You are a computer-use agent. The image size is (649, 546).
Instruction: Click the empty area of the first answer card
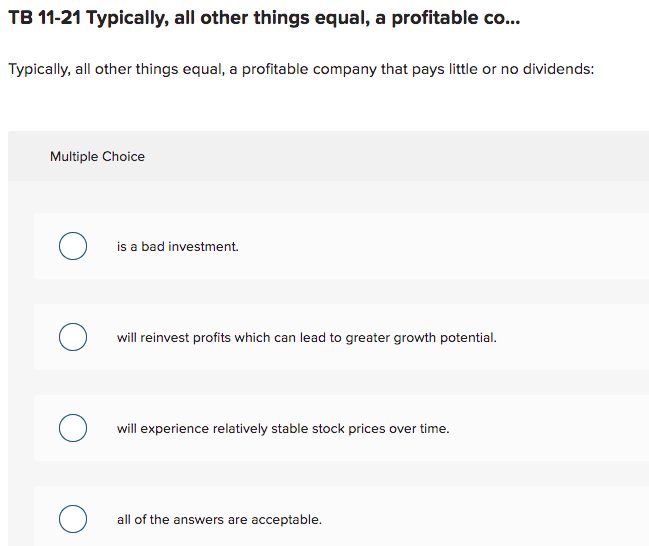[x=450, y=246]
